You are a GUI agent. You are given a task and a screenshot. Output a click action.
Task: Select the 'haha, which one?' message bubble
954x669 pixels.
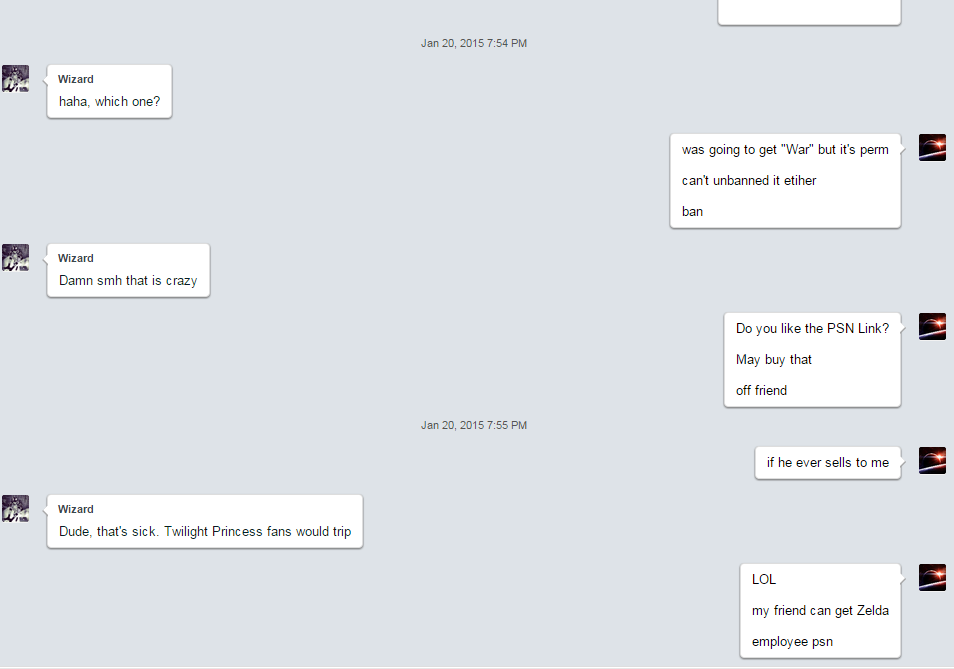(x=110, y=91)
